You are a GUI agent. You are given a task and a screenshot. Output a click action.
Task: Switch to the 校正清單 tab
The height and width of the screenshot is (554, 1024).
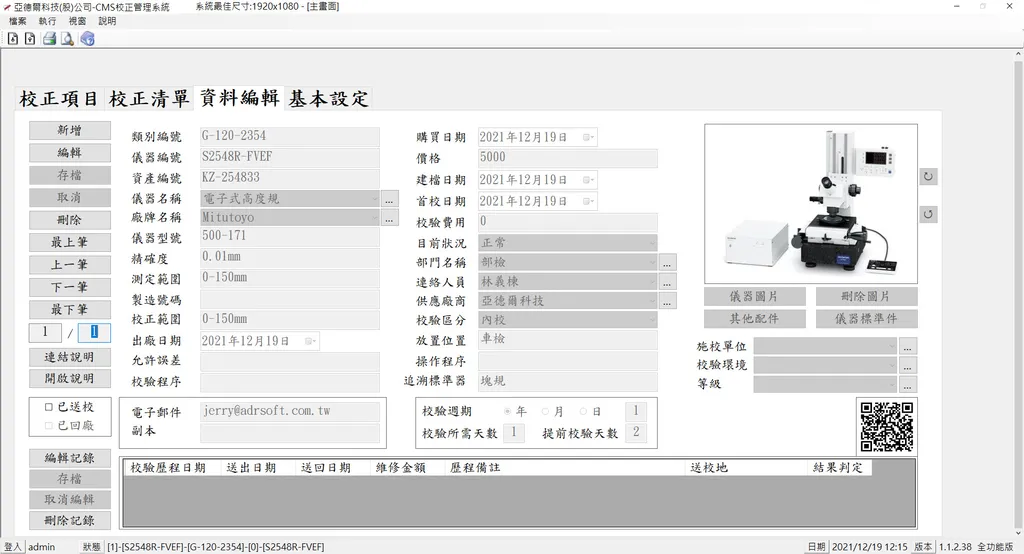149,99
